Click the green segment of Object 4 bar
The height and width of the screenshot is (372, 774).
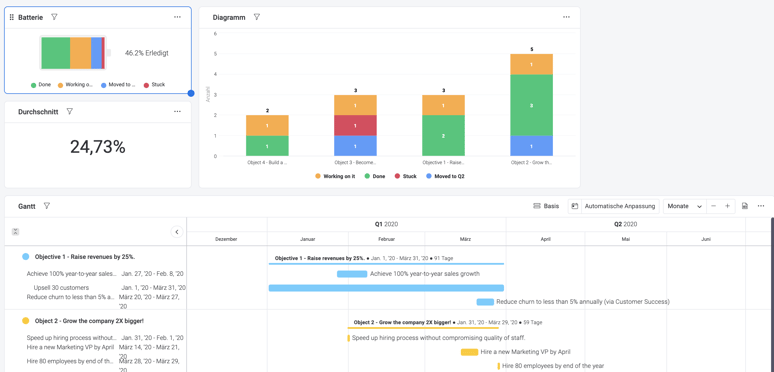(x=267, y=146)
